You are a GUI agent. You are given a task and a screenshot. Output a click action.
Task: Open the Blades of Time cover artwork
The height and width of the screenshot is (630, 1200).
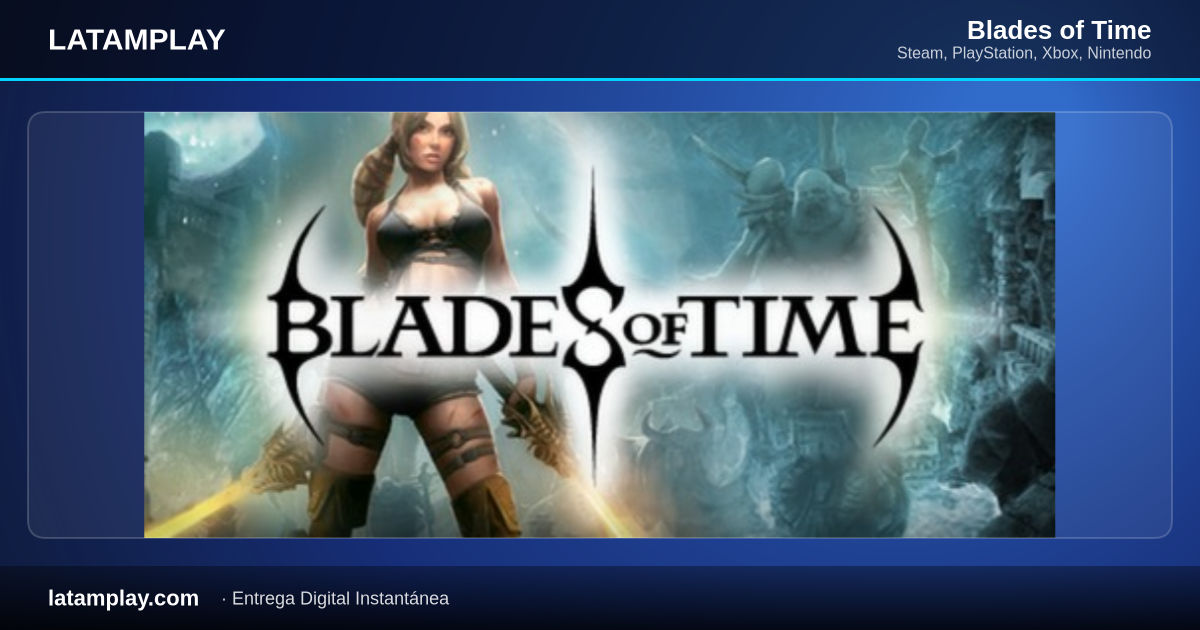[x=599, y=325]
